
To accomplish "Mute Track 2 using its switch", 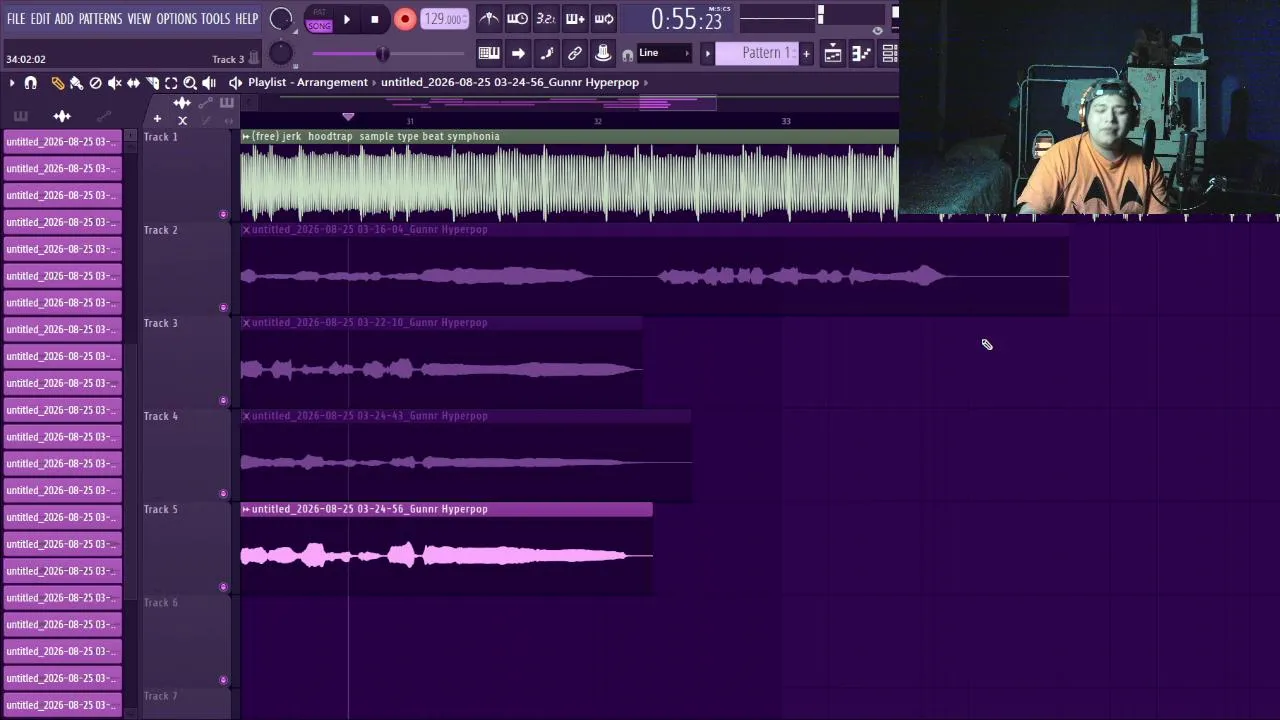I will coord(223,307).
